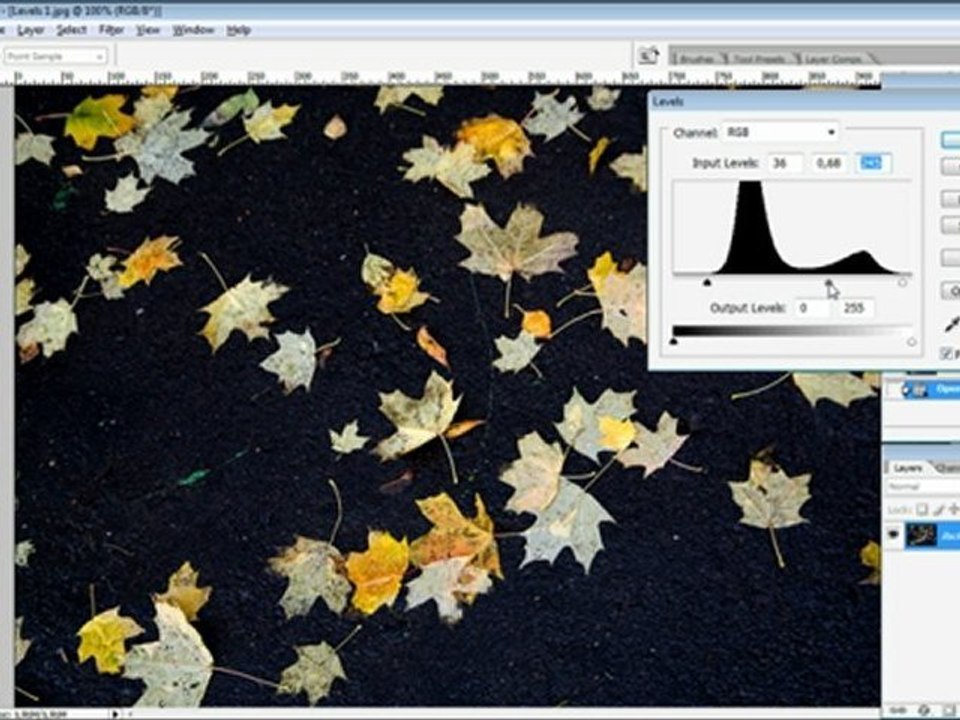Toggle the Preview checkbox in Levels
Image resolution: width=960 pixels, height=720 pixels.
(x=947, y=353)
